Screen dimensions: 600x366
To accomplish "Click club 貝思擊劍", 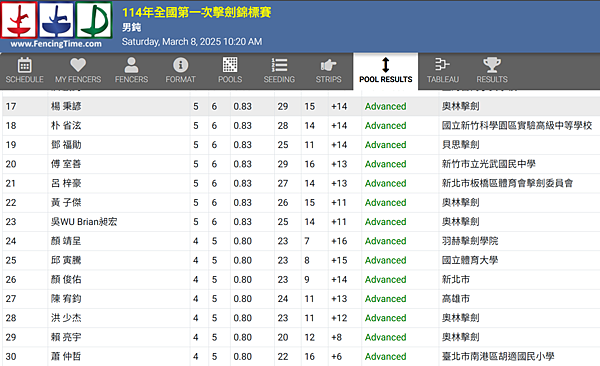I will pos(461,145).
